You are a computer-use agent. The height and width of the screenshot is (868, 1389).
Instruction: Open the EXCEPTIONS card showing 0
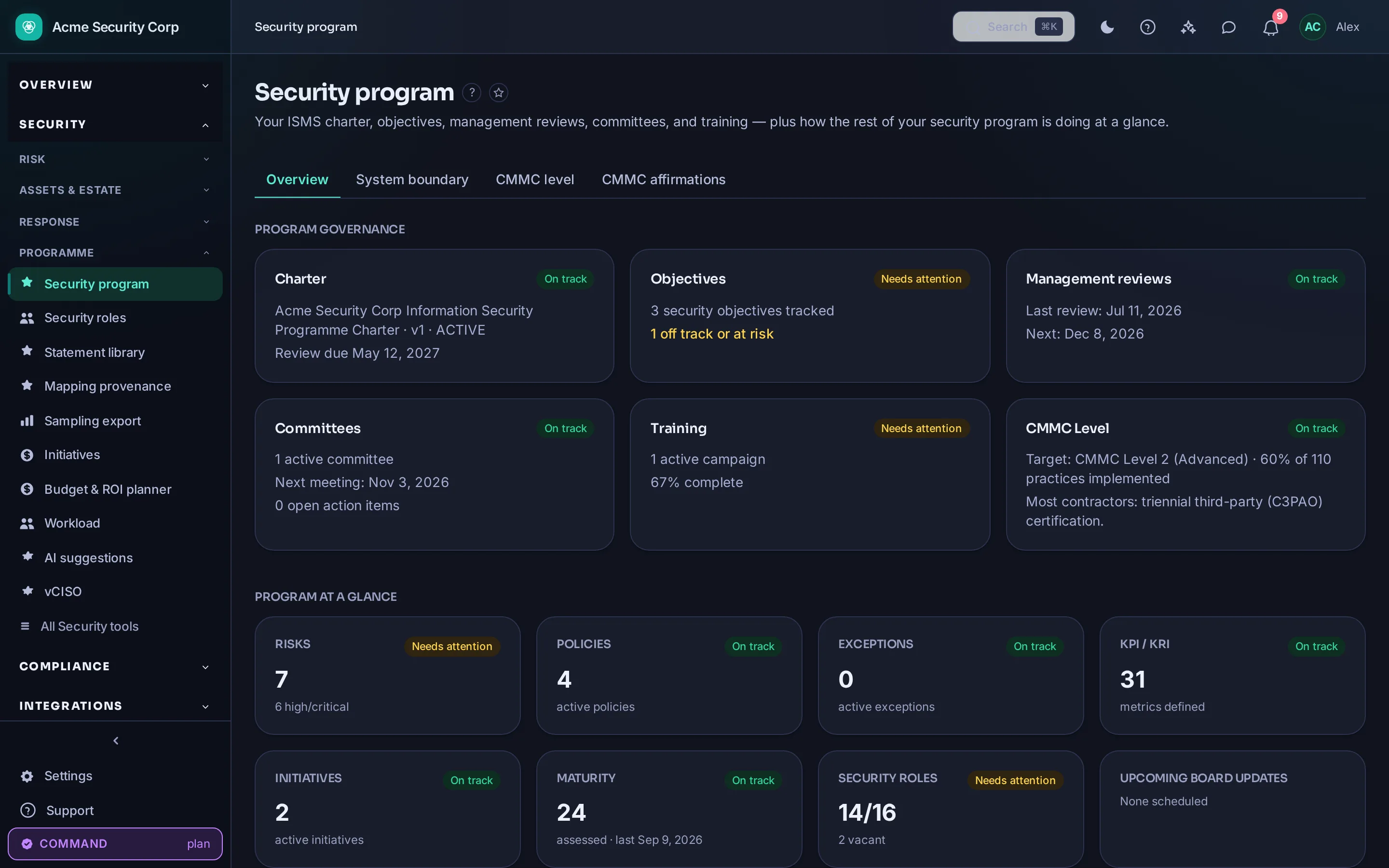pyautogui.click(x=951, y=676)
